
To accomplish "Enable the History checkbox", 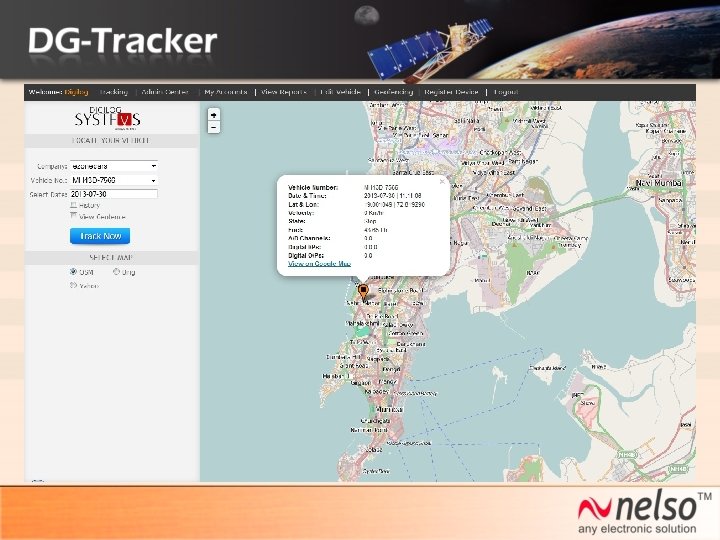I will pos(73,205).
